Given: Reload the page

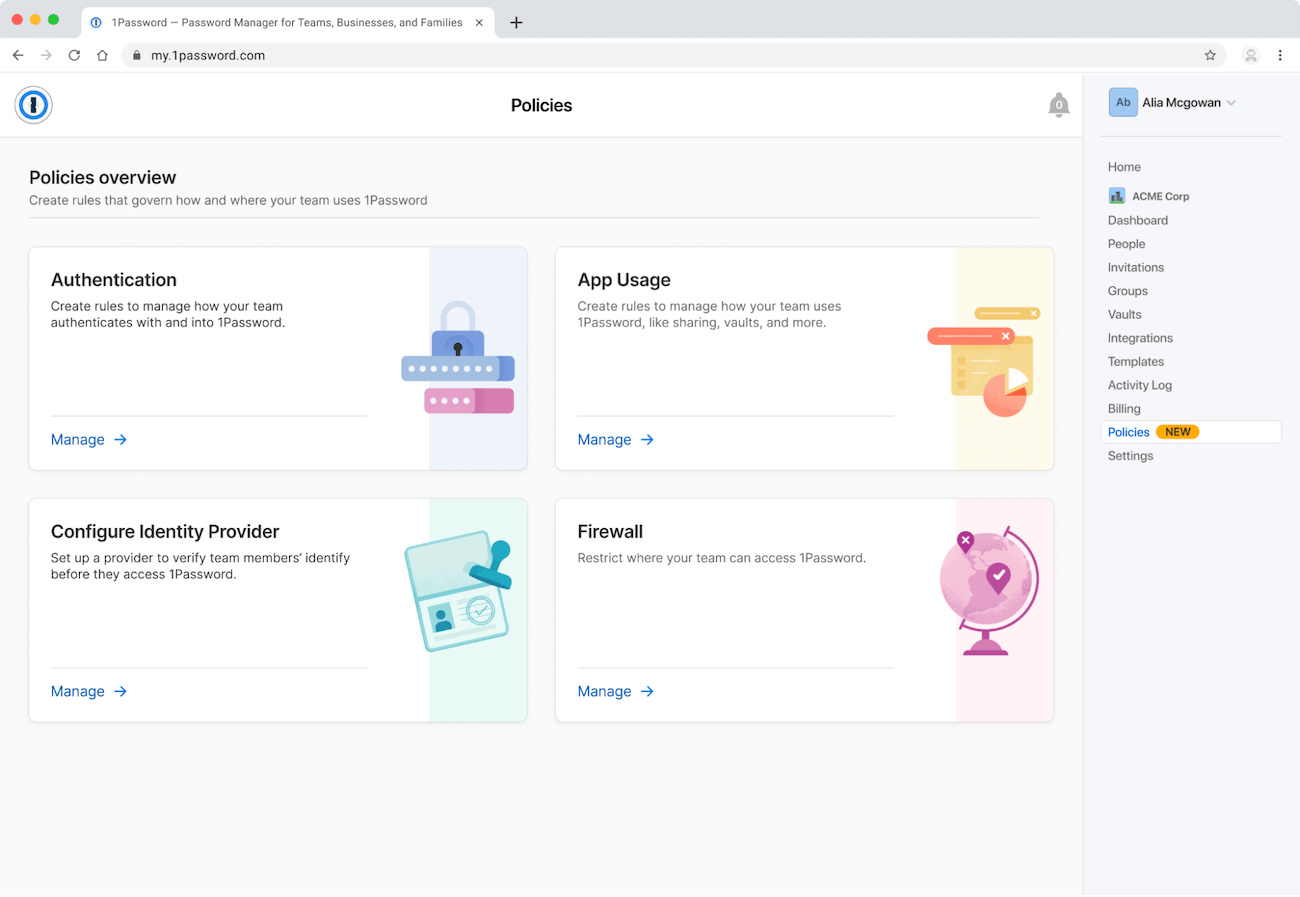Looking at the screenshot, I should click(x=74, y=55).
